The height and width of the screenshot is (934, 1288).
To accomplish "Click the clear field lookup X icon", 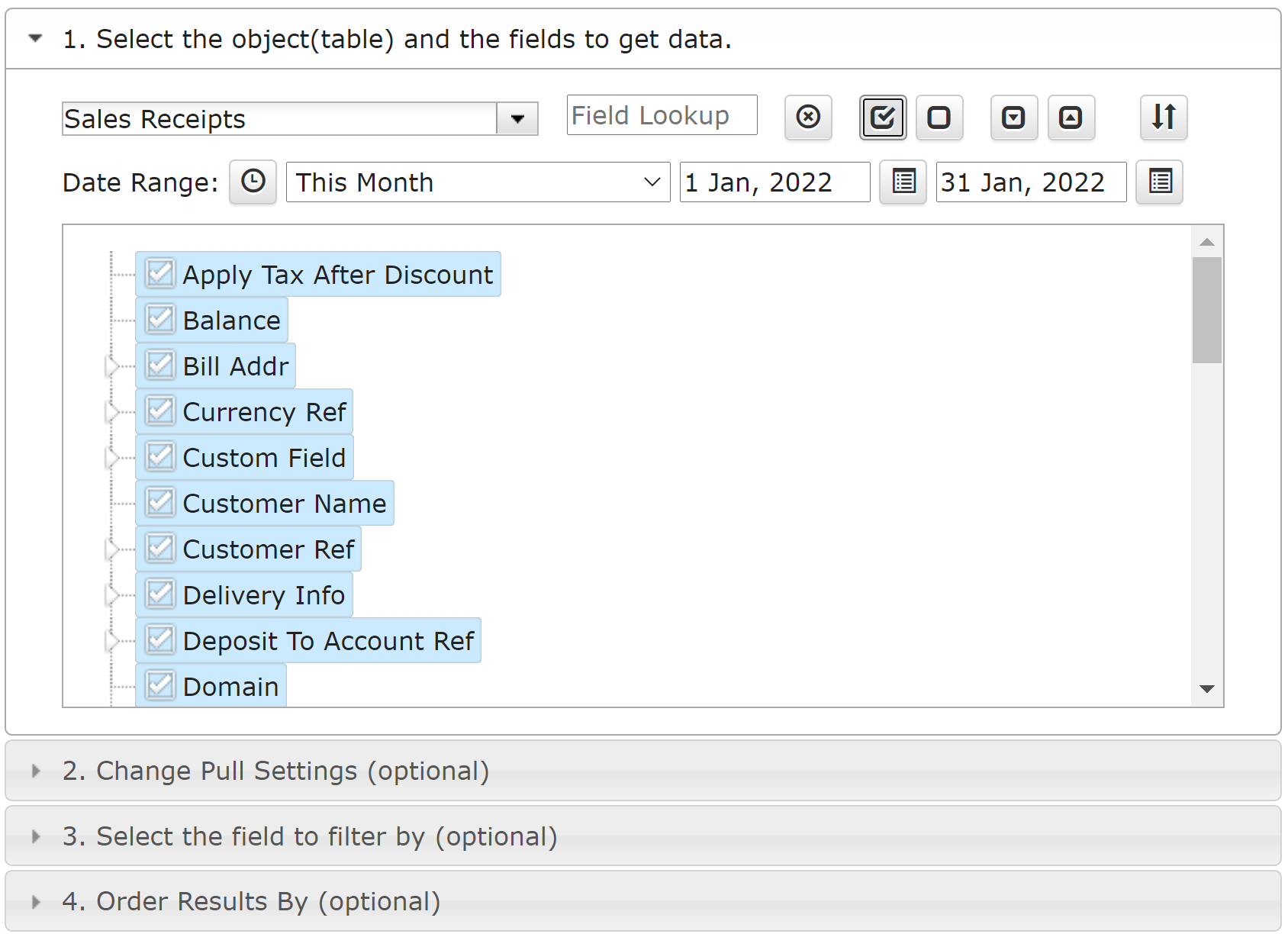I will [808, 118].
